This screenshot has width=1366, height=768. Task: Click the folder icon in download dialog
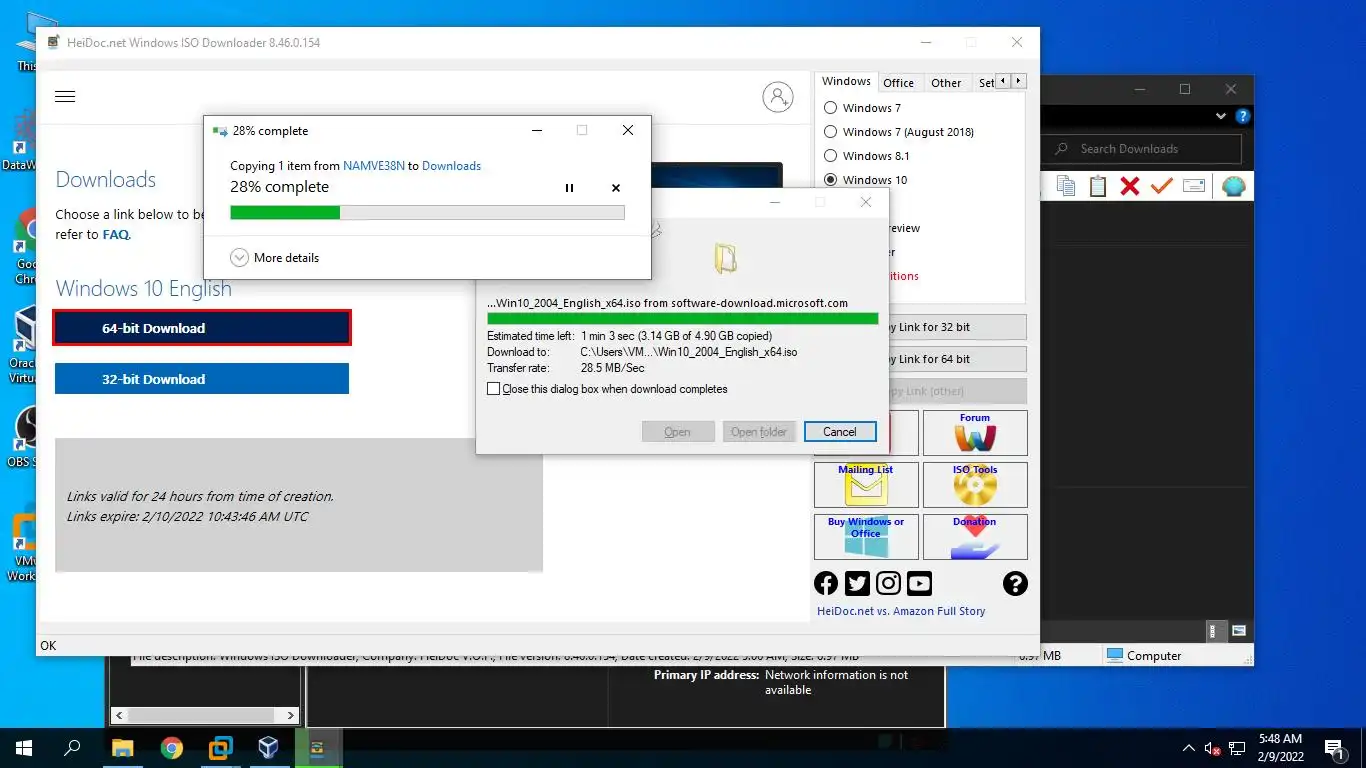[726, 258]
